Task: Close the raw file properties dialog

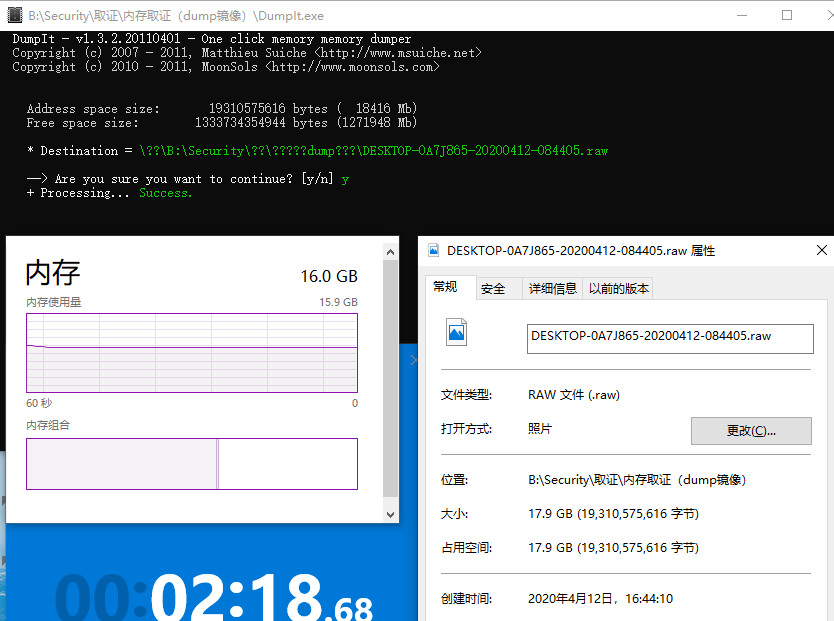Action: tap(822, 250)
